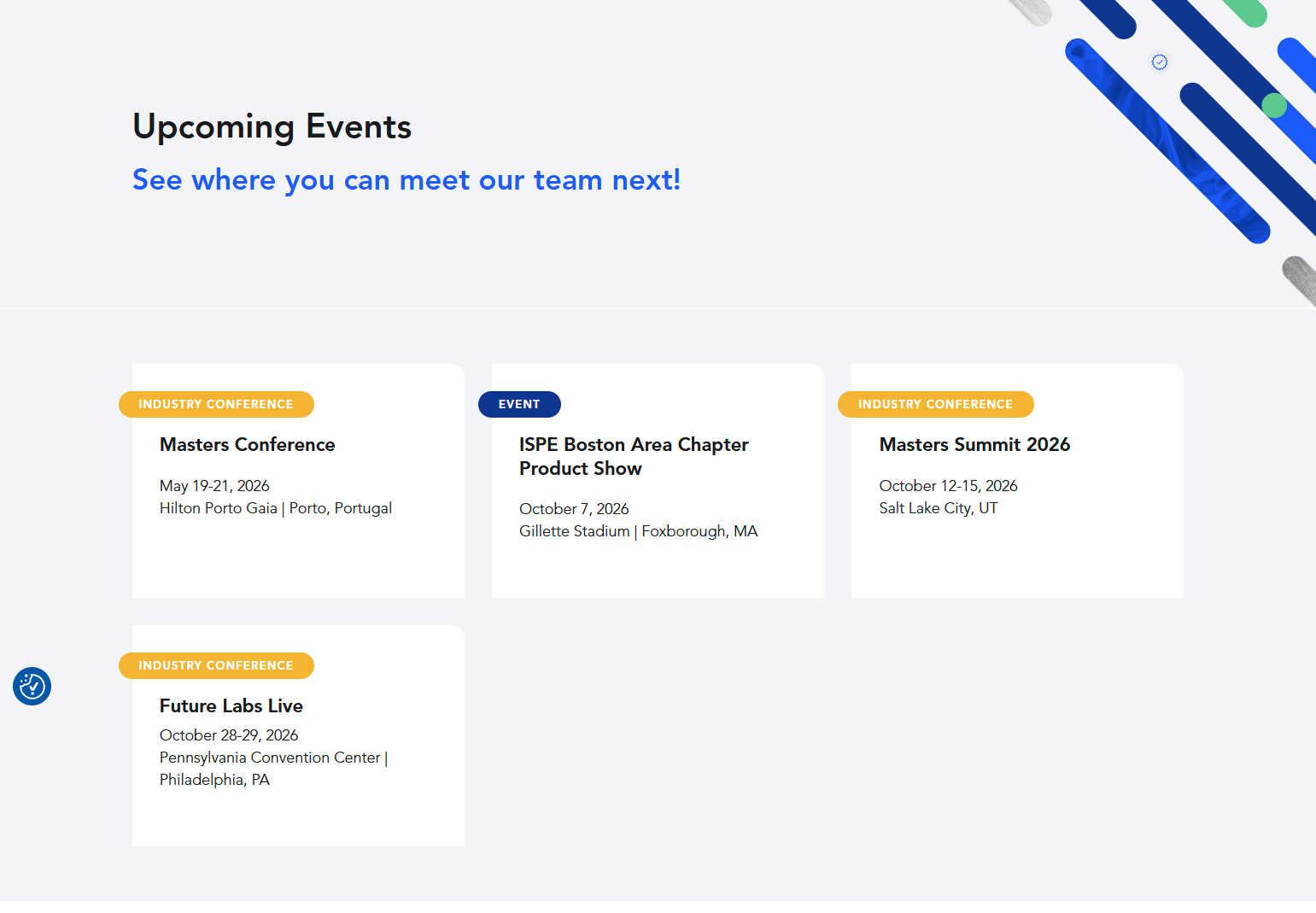Select the Future Labs Live title
1316x913 pixels.
pyautogui.click(x=231, y=705)
